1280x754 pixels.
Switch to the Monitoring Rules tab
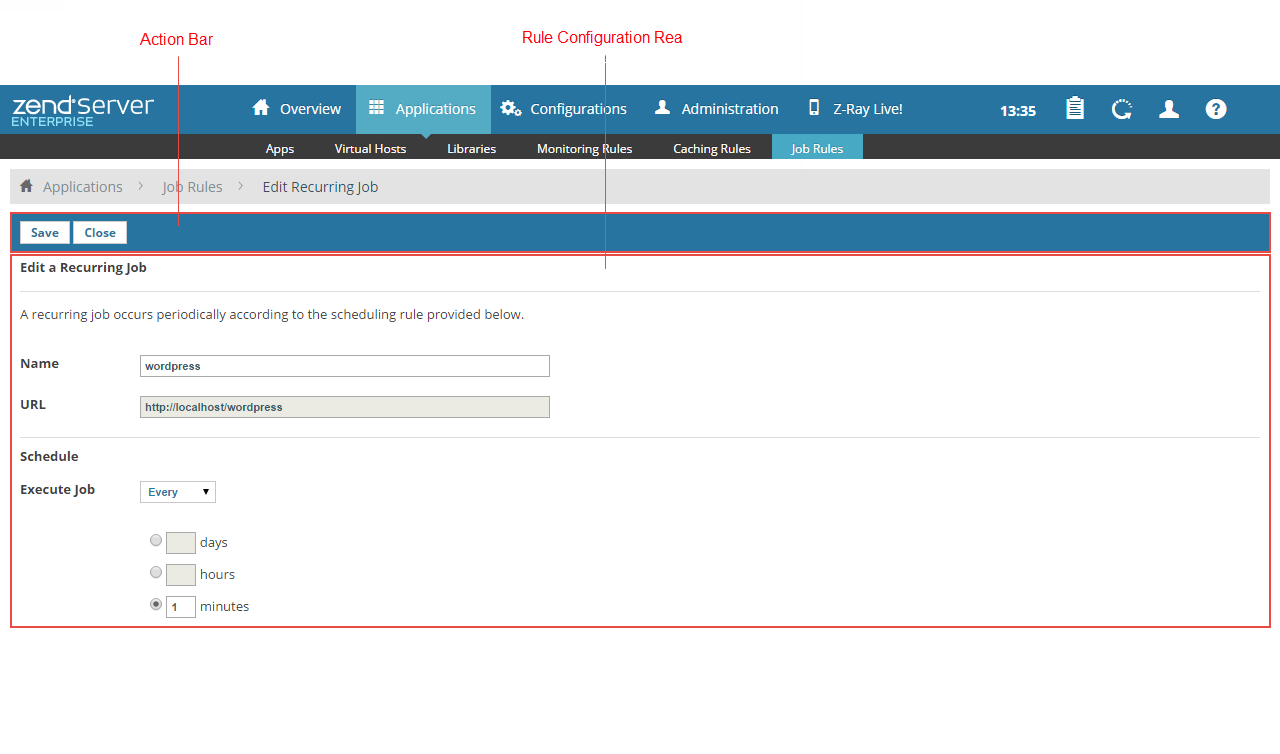584,148
